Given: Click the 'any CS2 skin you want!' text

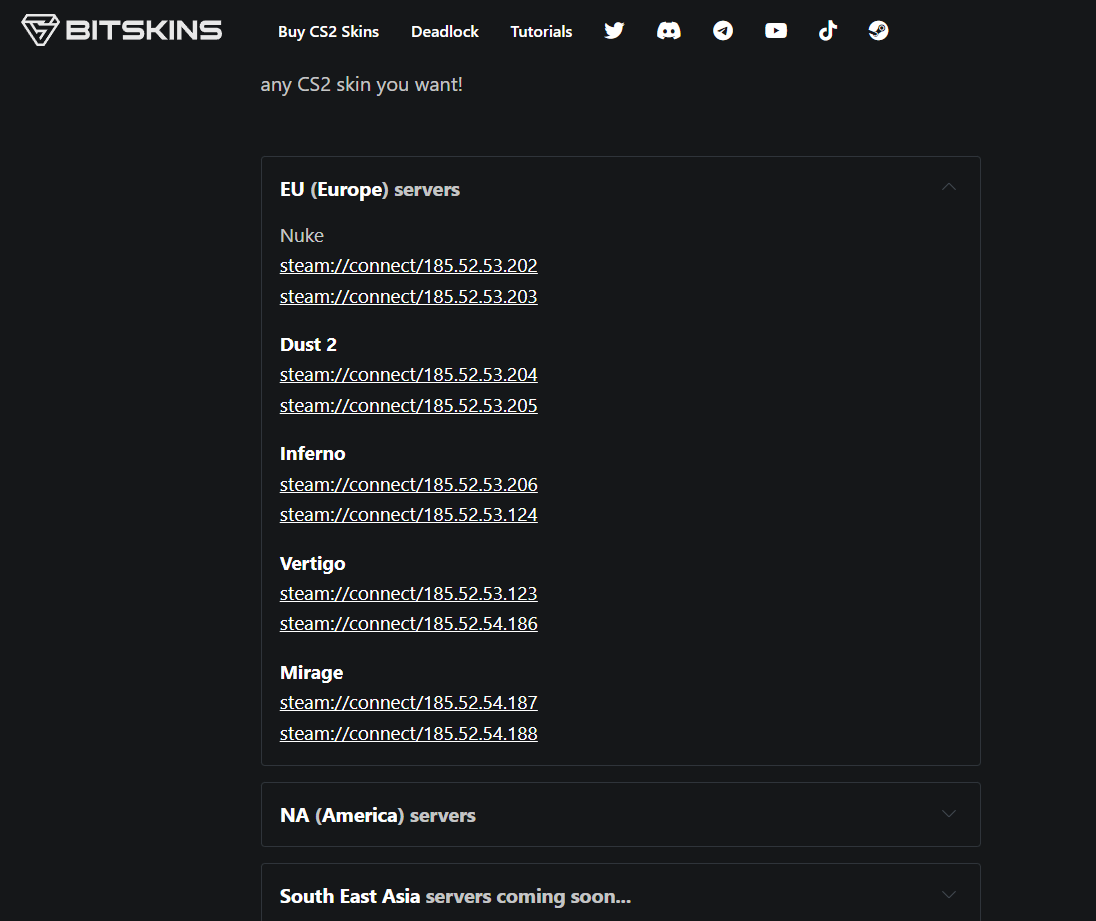Looking at the screenshot, I should coord(361,85).
